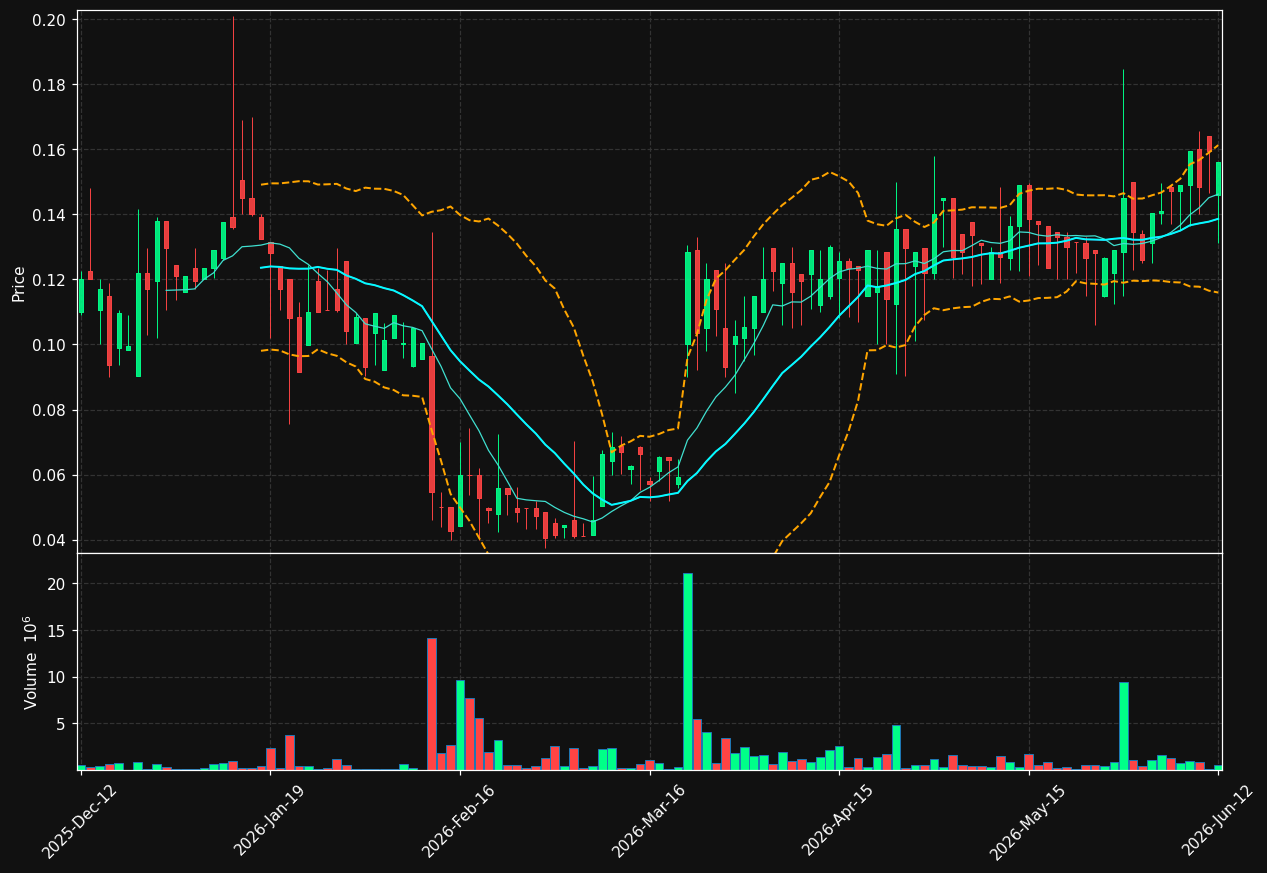Click the 2025-Dec-12 date label
The width and height of the screenshot is (1267, 873).
coord(79,820)
